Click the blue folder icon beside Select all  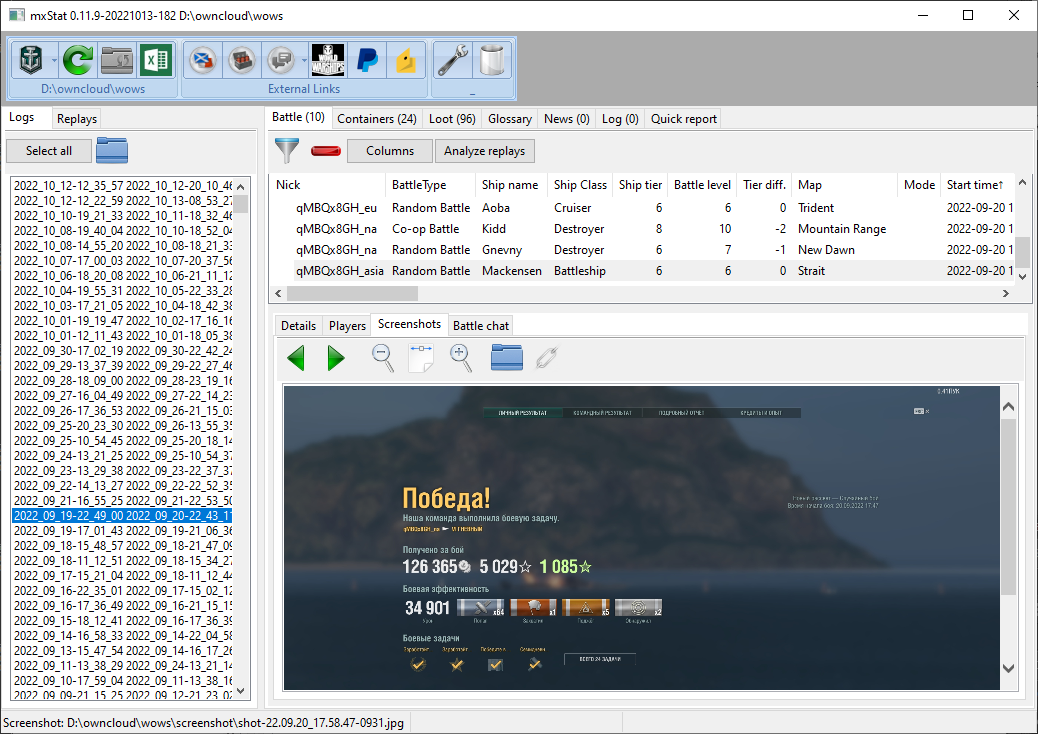112,150
